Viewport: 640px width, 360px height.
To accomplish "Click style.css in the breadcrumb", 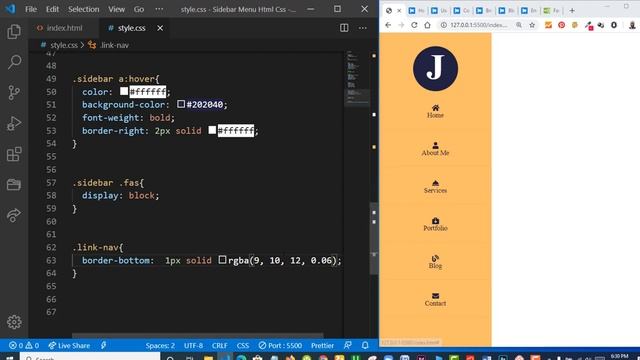I will pos(64,45).
